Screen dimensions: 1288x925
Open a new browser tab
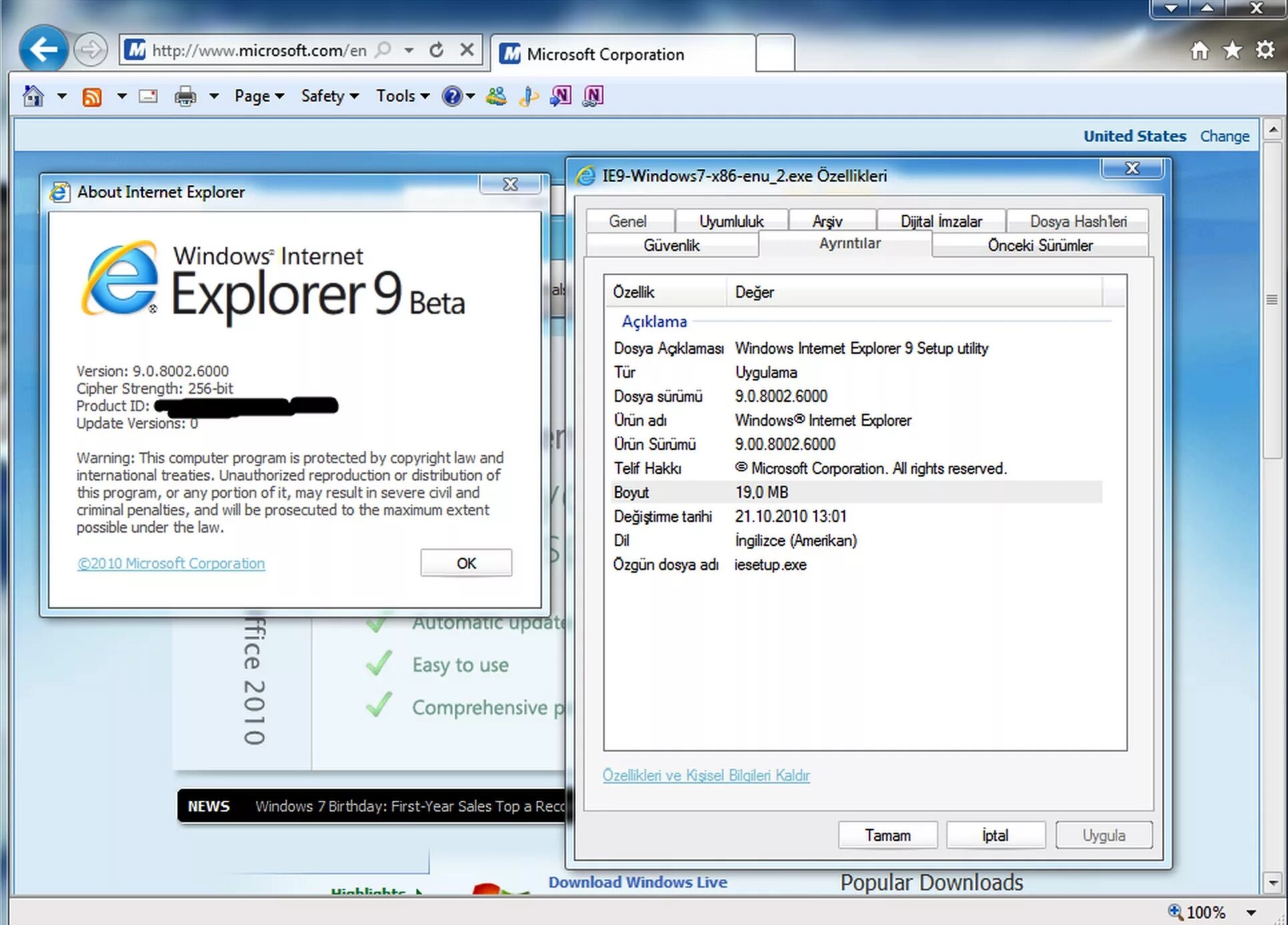(x=775, y=53)
